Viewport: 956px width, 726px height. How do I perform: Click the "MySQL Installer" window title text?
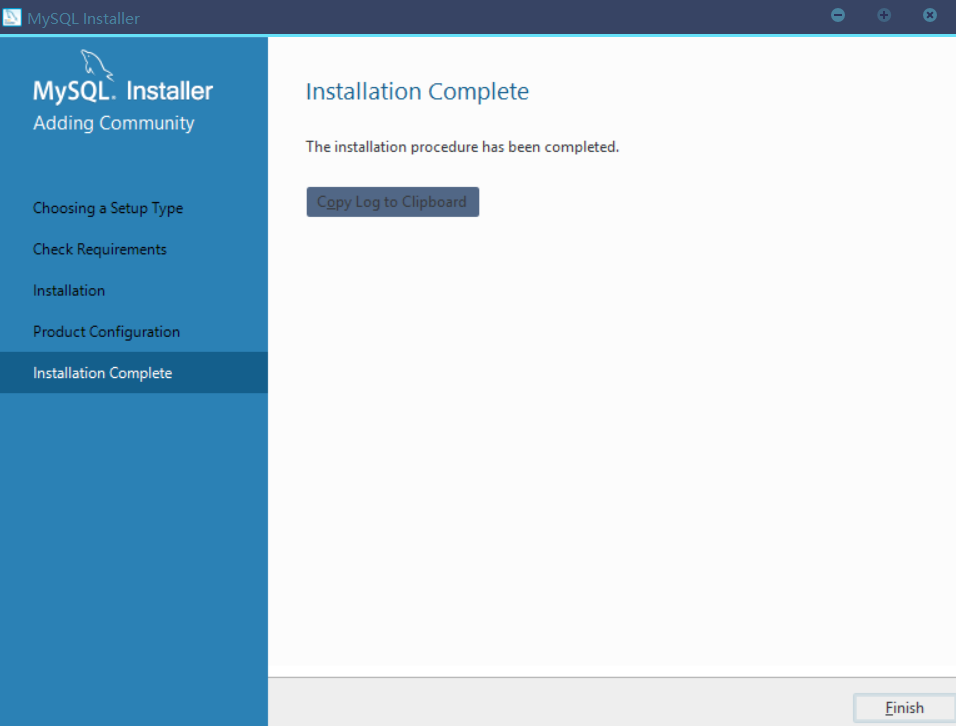point(83,18)
